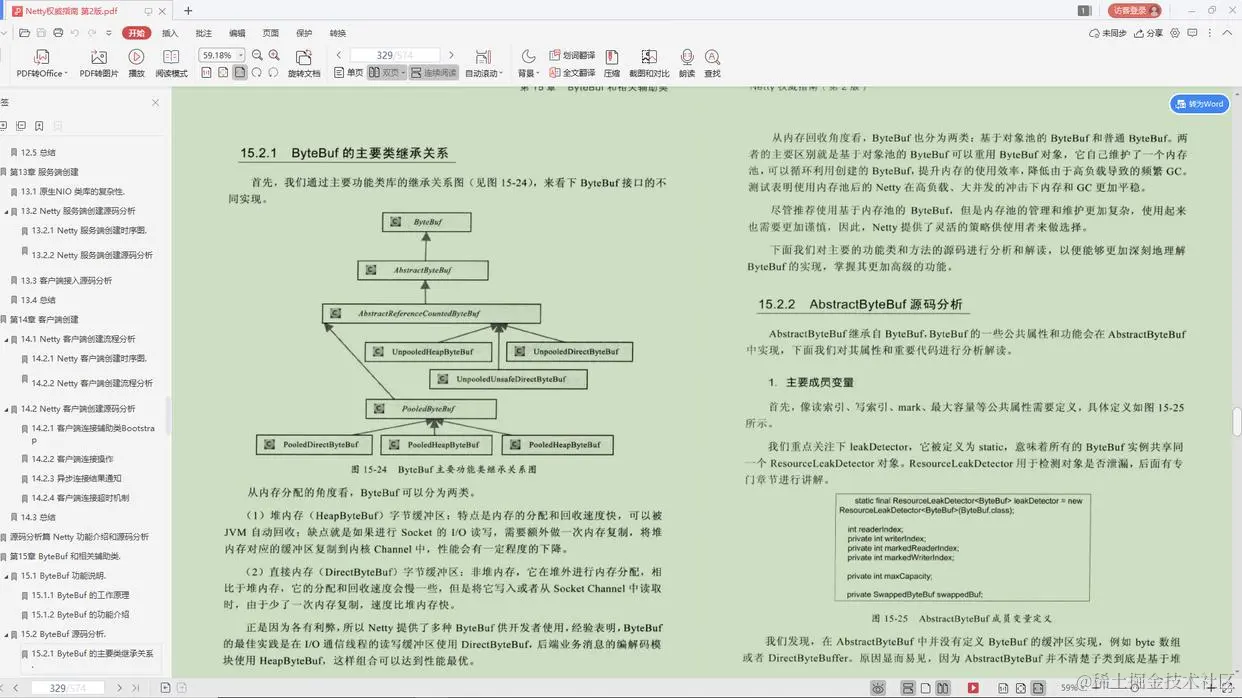Start 朗读 read aloud
Image resolution: width=1242 pixels, height=698 pixels.
pyautogui.click(x=687, y=63)
